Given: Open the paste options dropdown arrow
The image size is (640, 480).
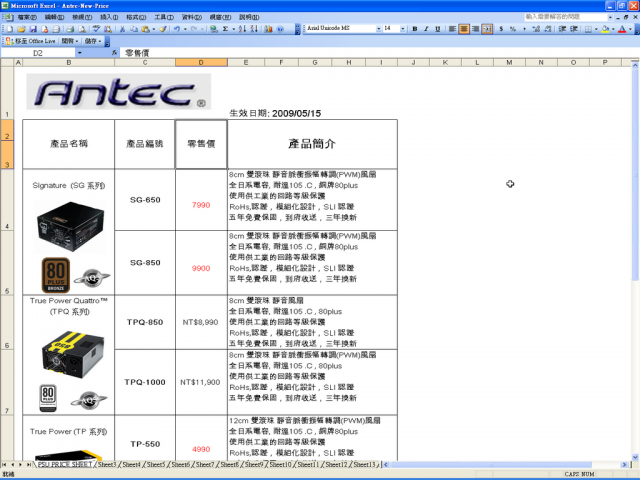Looking at the screenshot, I should pos(153,29).
